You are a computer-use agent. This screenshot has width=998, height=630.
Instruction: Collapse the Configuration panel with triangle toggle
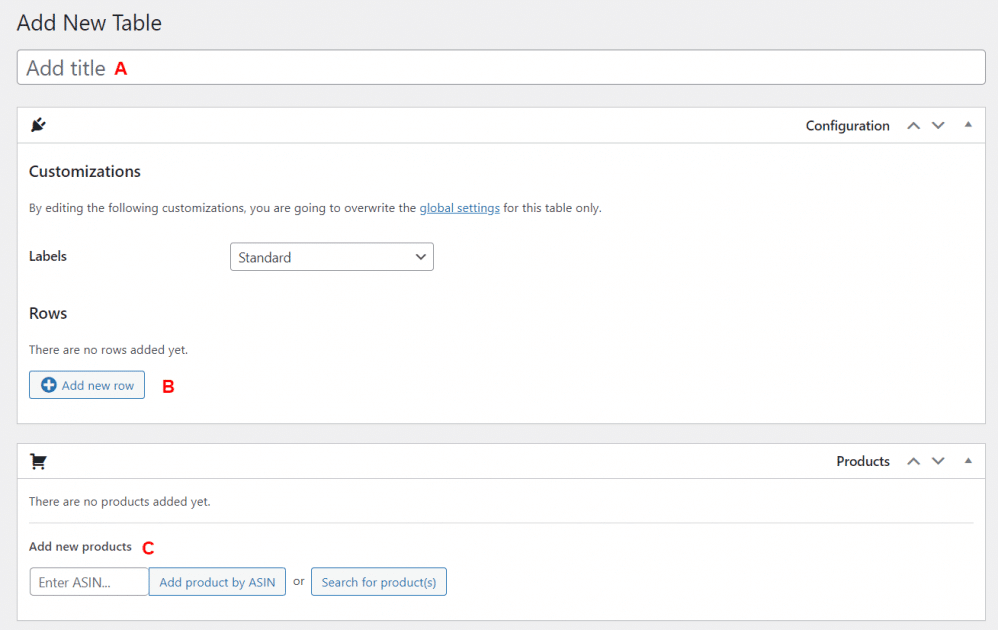[x=968, y=125]
